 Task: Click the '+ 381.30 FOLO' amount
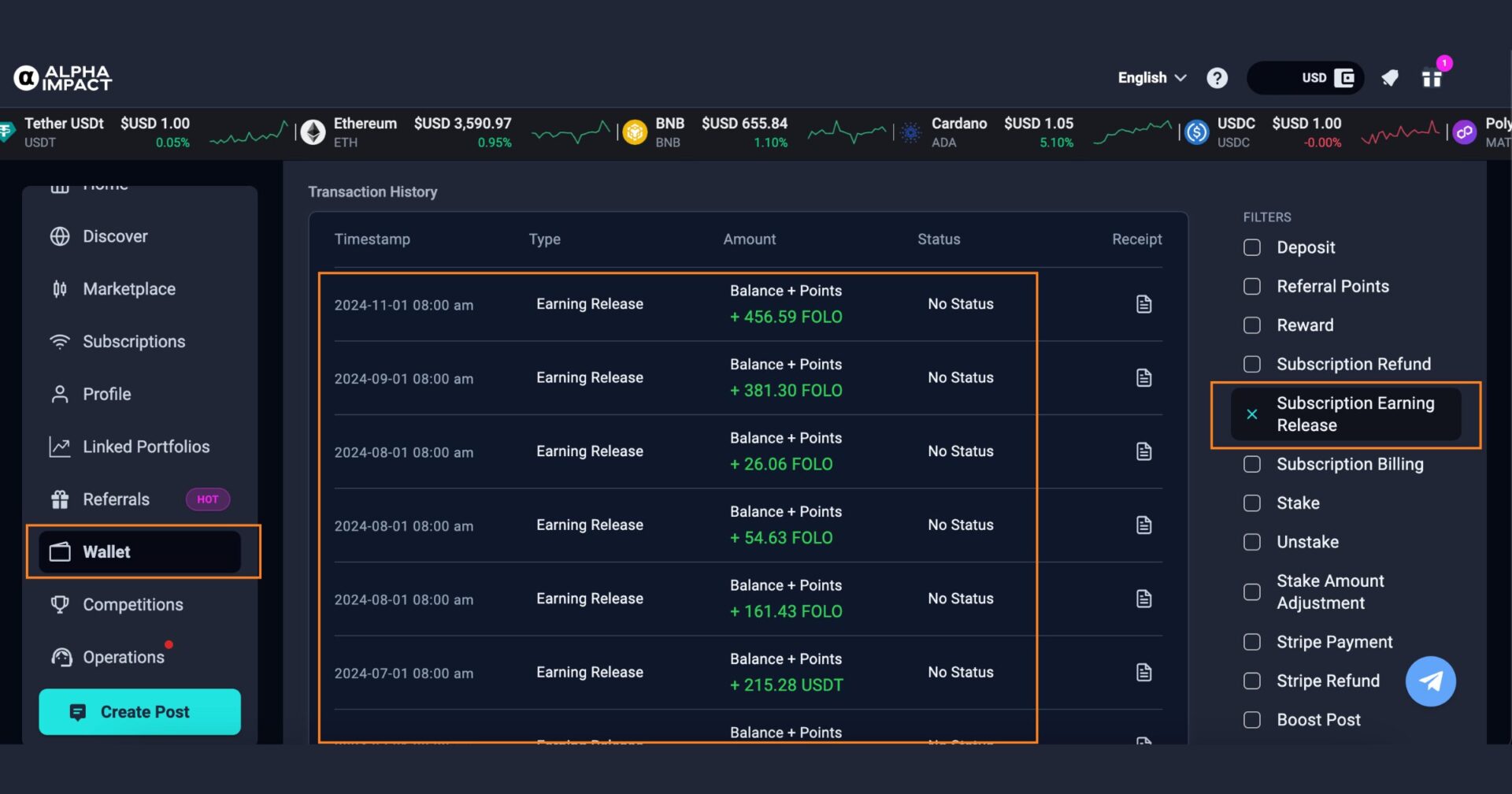point(786,391)
